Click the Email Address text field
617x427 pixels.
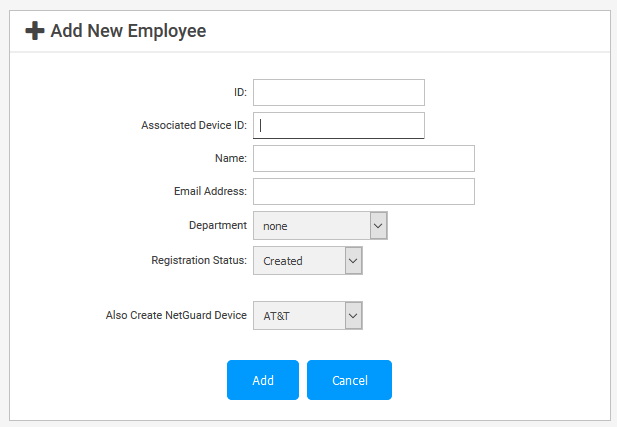tap(363, 191)
